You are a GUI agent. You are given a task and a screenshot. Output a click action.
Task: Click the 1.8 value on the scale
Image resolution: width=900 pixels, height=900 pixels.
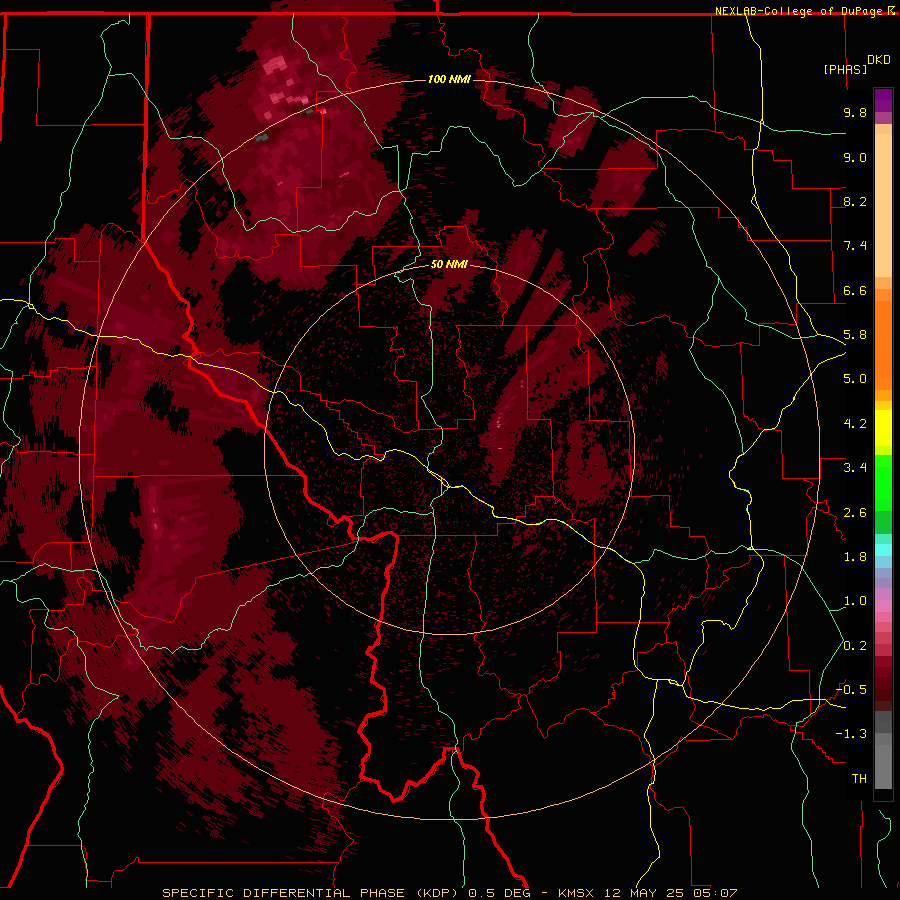[x=855, y=557]
